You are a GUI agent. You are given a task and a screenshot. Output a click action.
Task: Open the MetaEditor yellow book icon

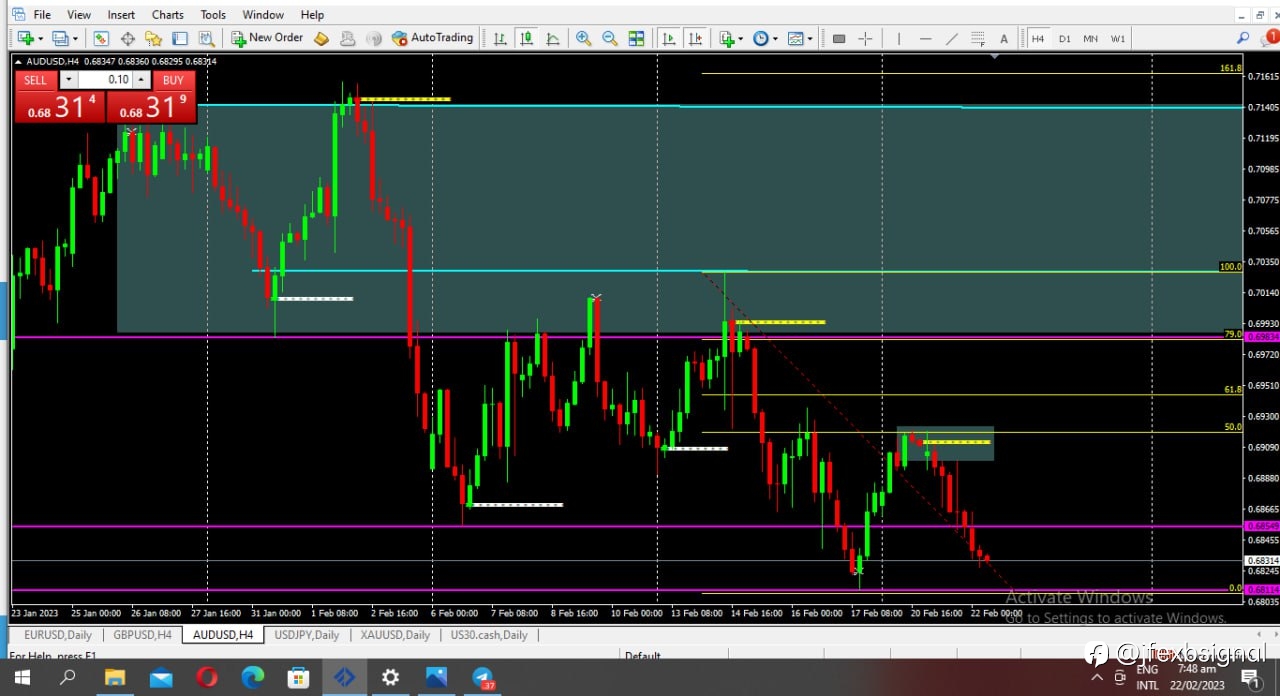(321, 38)
